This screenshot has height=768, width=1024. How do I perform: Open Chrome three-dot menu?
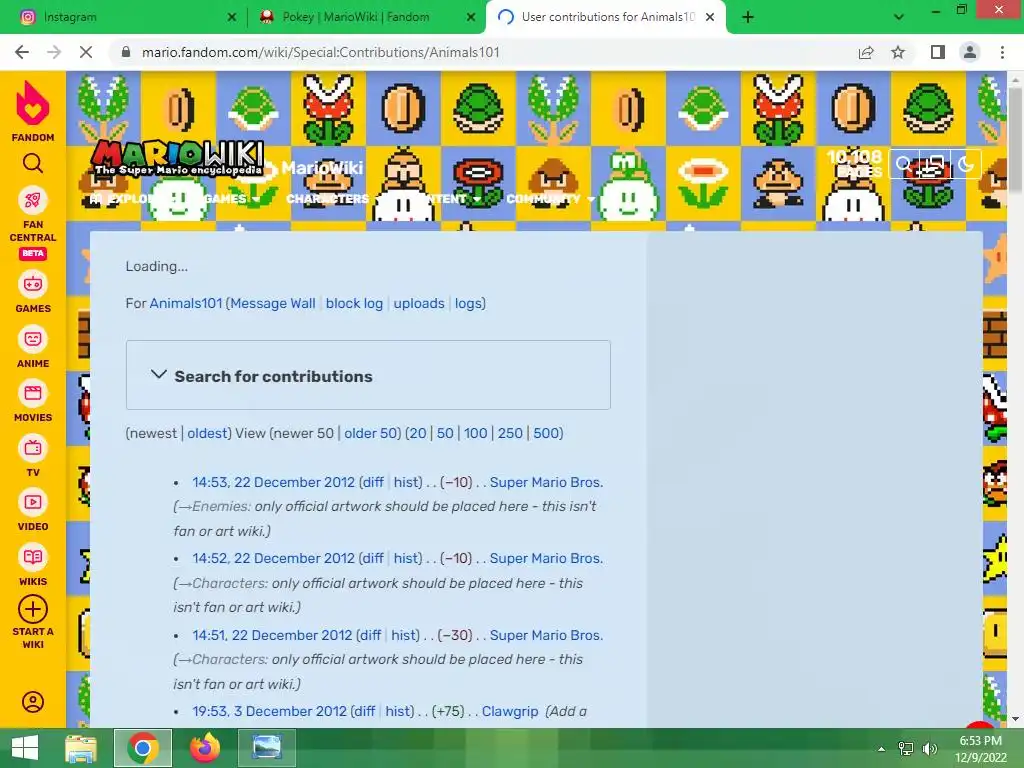pyautogui.click(x=1002, y=52)
